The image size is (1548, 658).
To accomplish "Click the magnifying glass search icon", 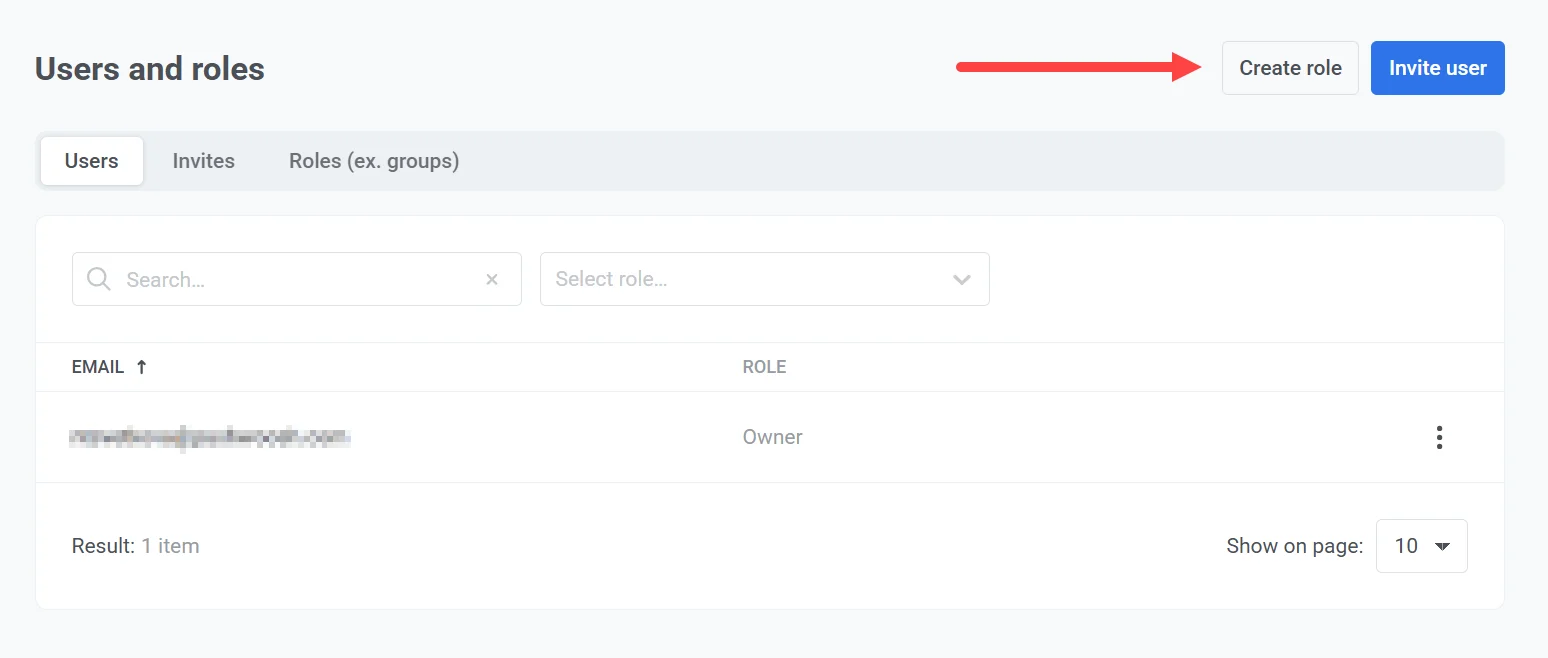I will [99, 279].
